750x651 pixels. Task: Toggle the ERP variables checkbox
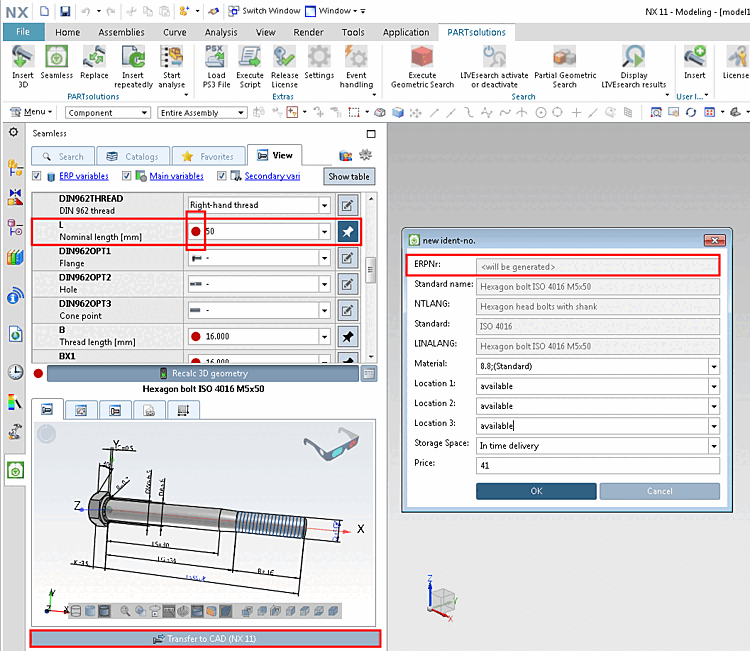tap(37, 176)
